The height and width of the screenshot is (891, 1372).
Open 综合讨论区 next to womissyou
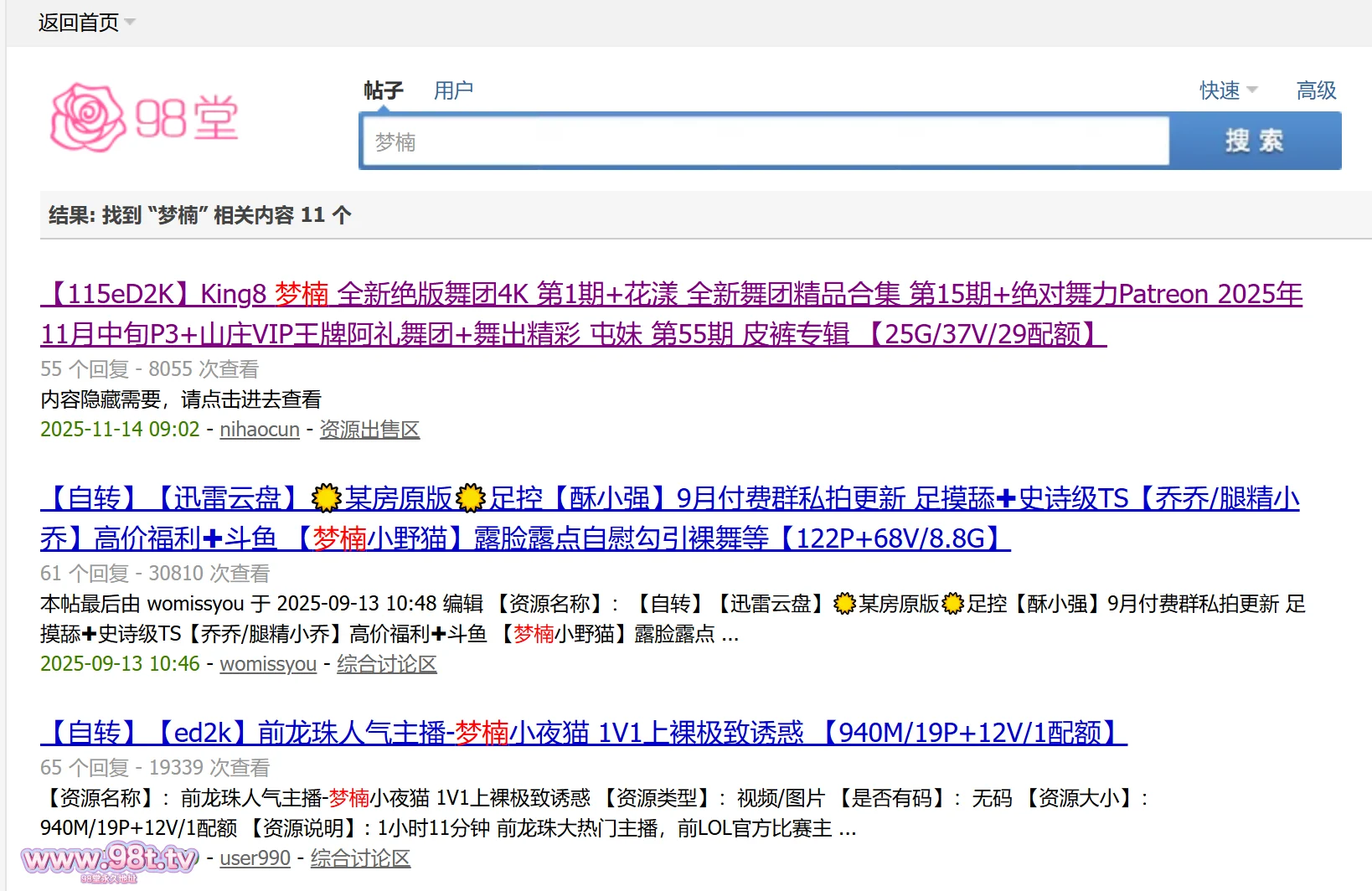pos(386,664)
